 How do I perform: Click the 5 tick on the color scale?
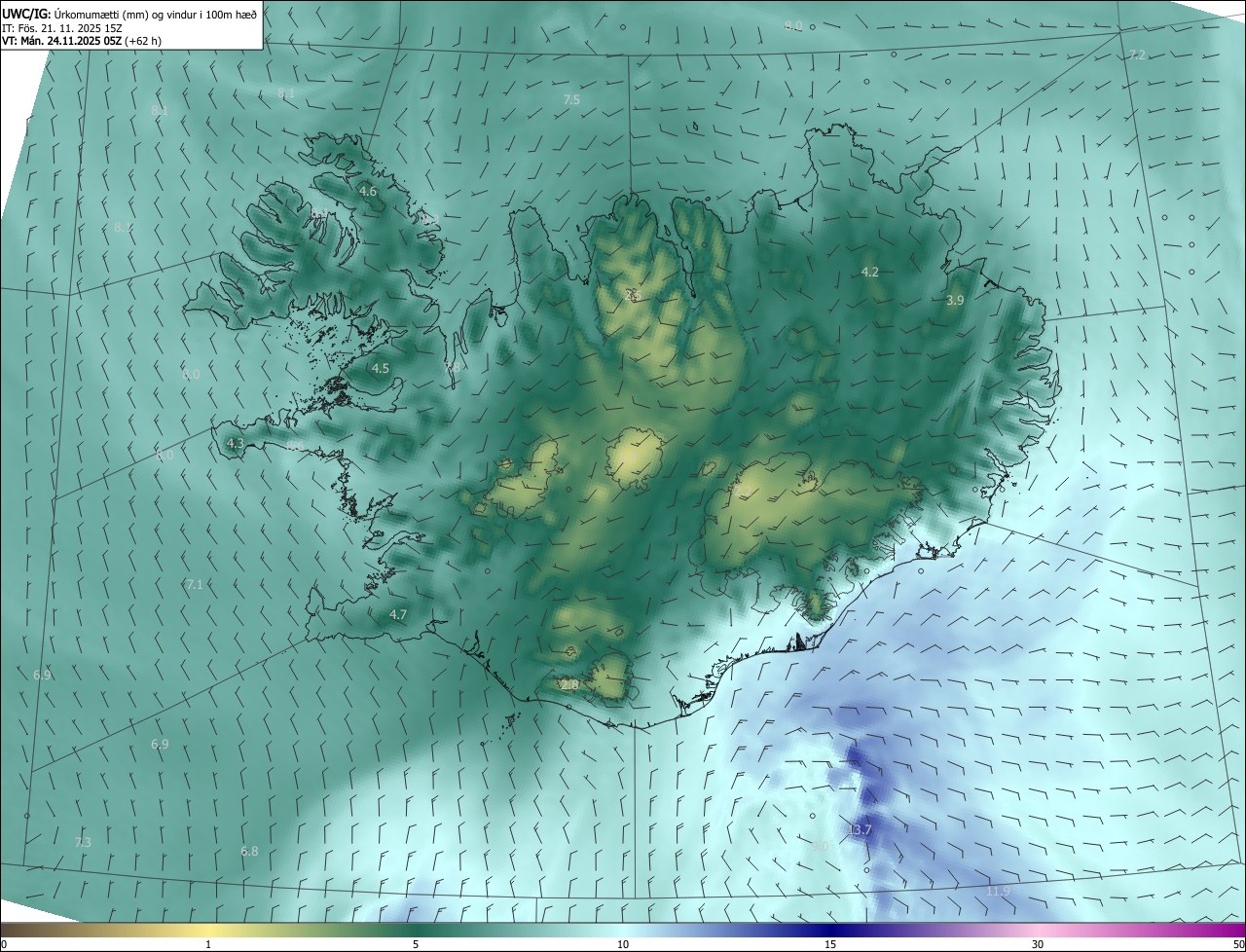[x=416, y=944]
